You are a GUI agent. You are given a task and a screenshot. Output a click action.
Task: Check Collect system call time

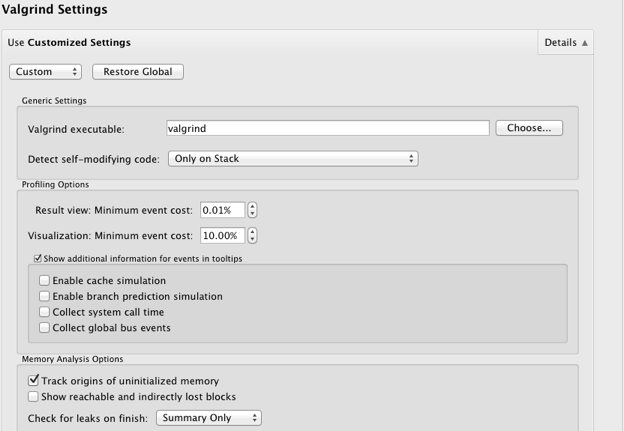pos(44,312)
